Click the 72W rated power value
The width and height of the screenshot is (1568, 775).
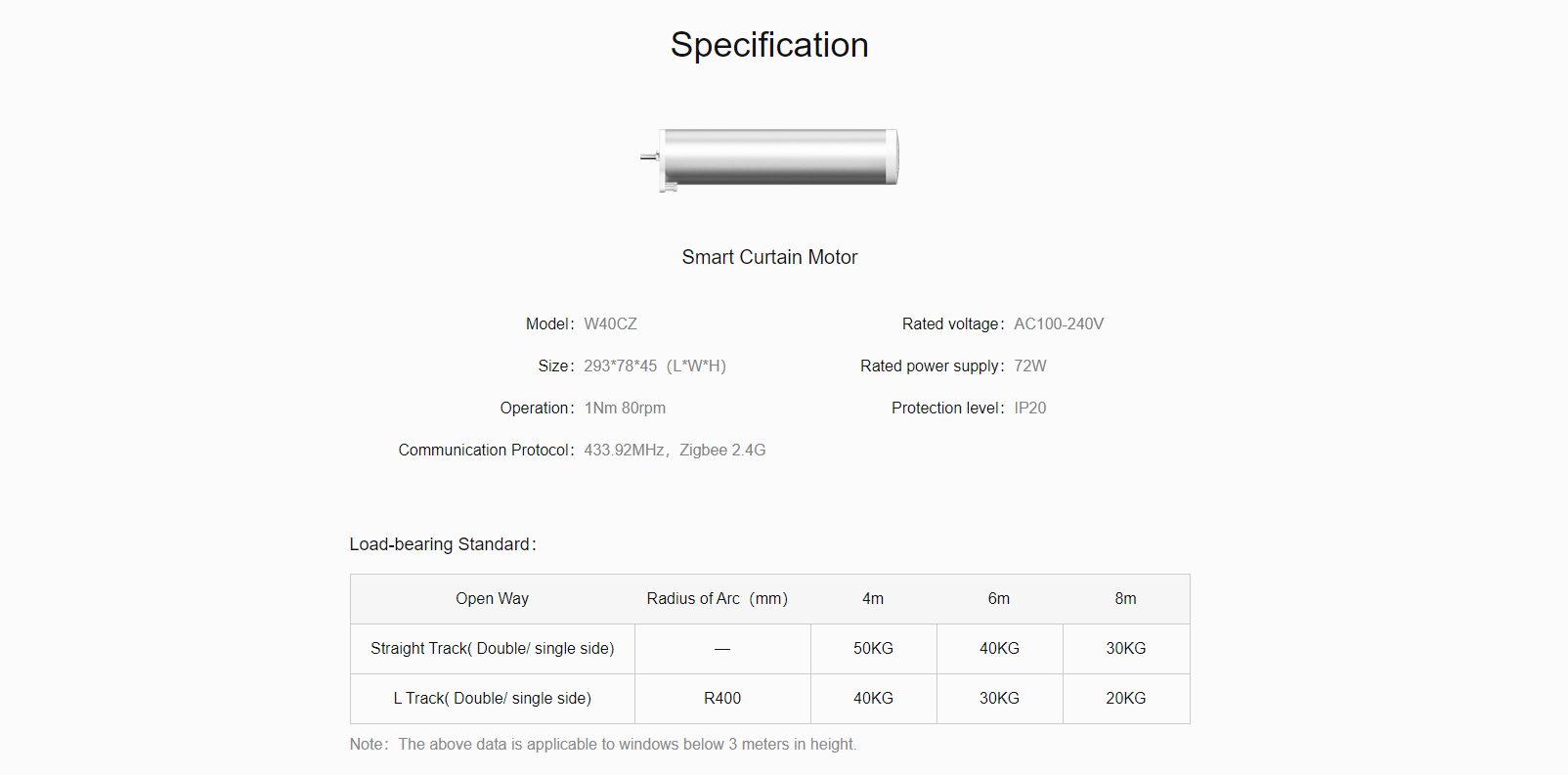(x=1030, y=366)
